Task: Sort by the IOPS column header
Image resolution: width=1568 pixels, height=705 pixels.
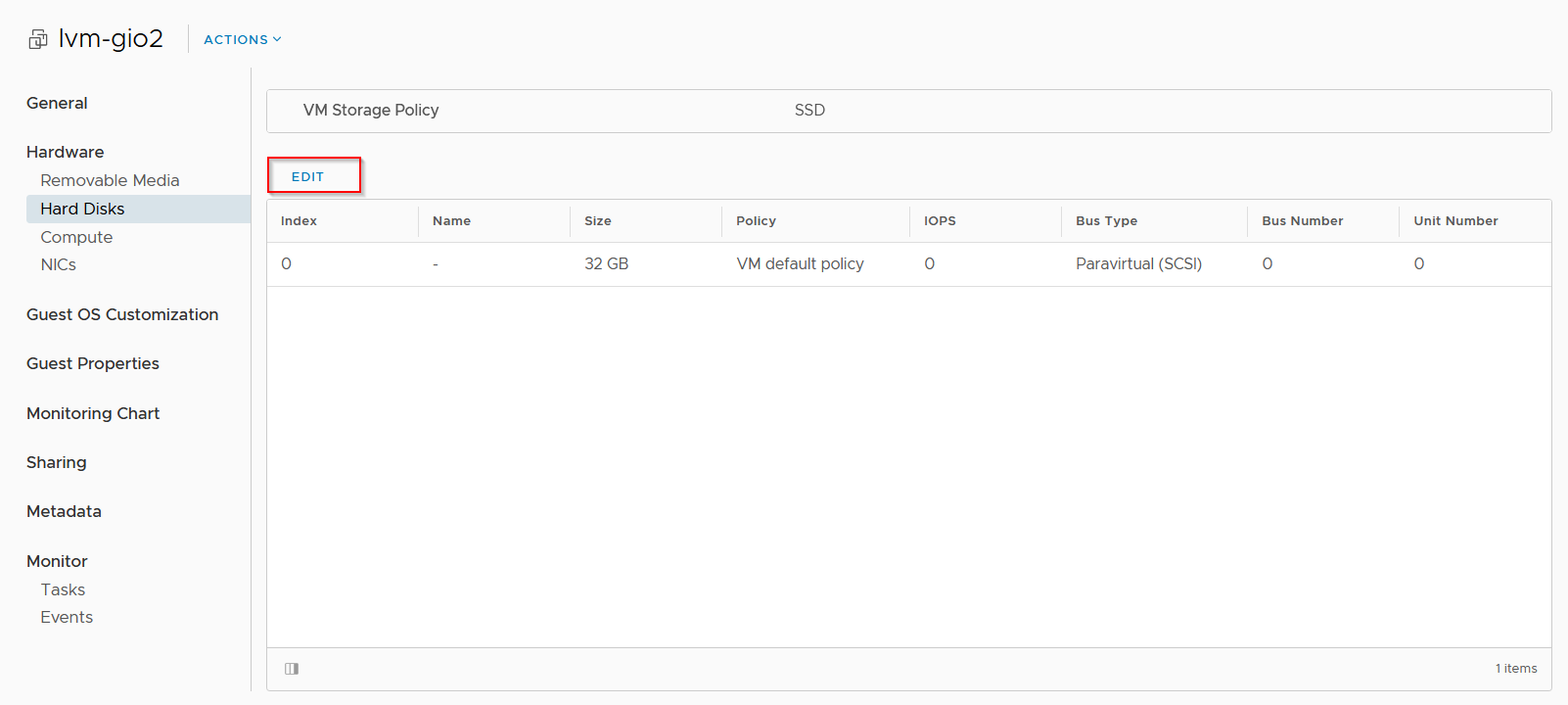Action: [940, 221]
